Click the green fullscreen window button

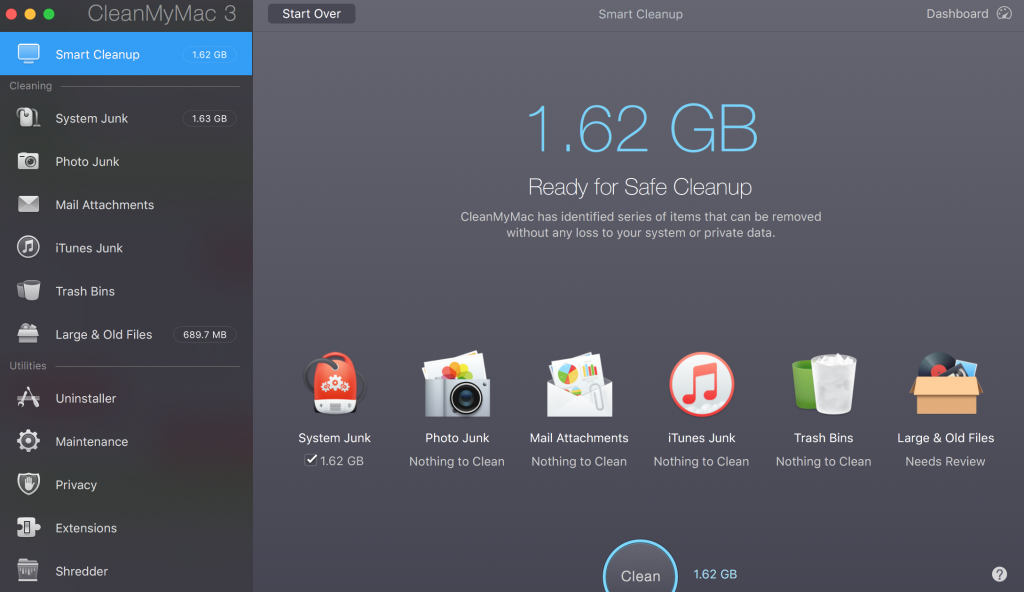[48, 14]
